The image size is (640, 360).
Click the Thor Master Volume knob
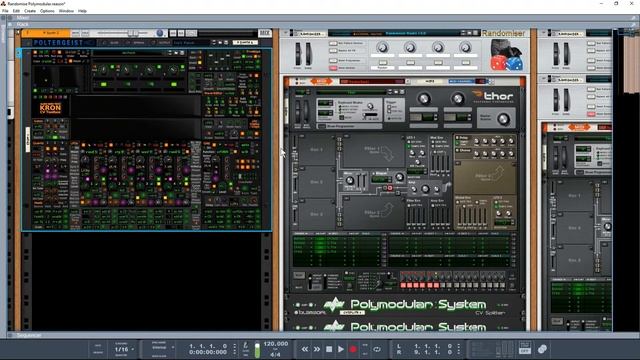[x=504, y=119]
